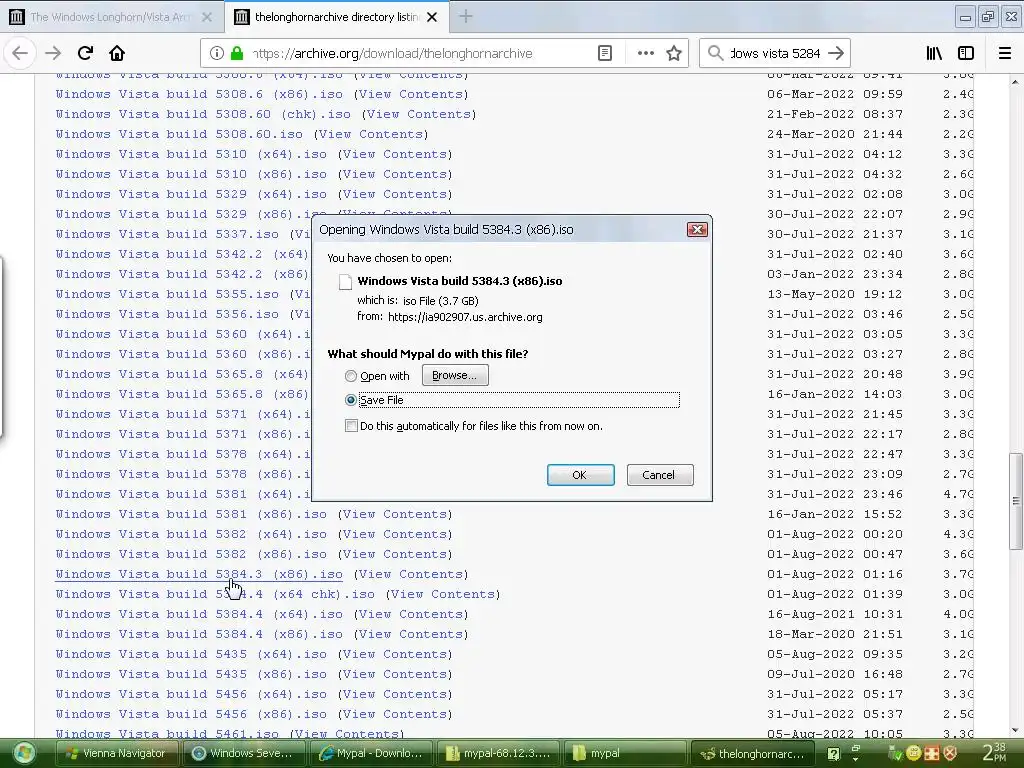Screen dimensions: 1024x768
Task: Close the thelonghornarchive directory listing tab
Action: [432, 17]
